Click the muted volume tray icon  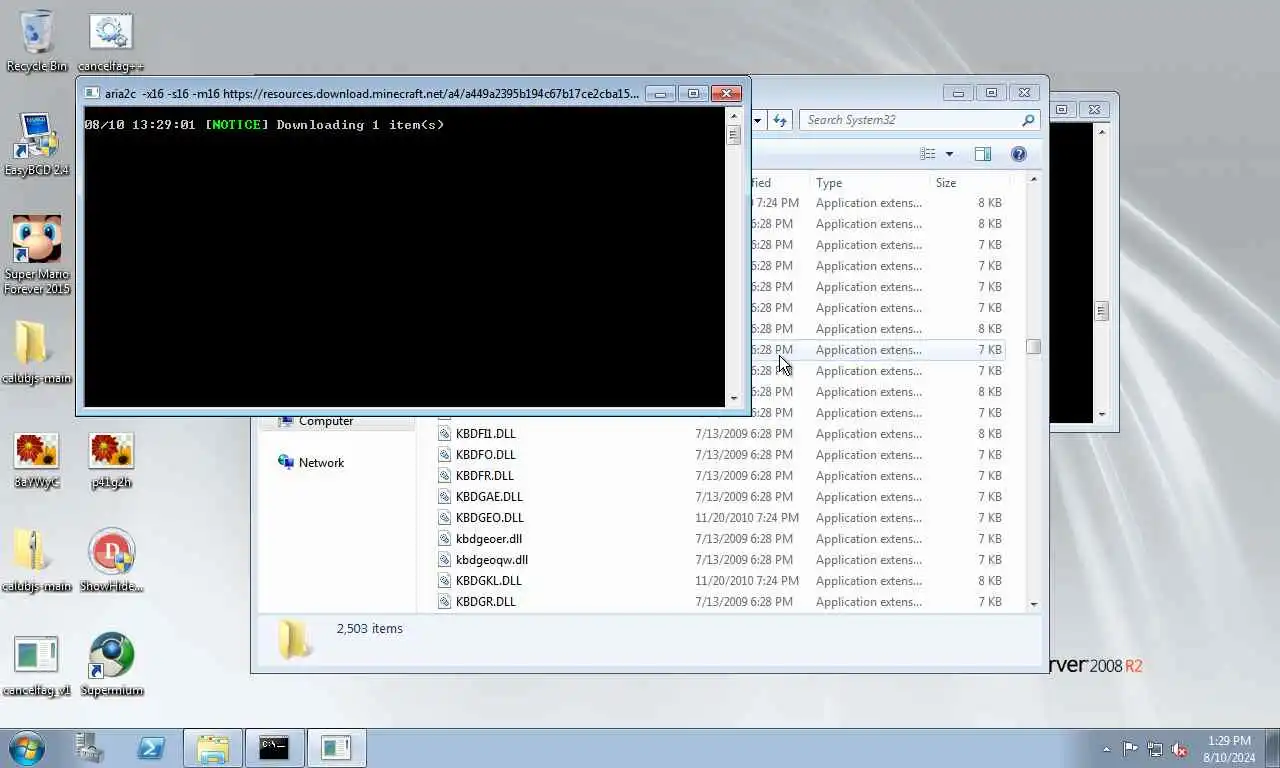1179,749
